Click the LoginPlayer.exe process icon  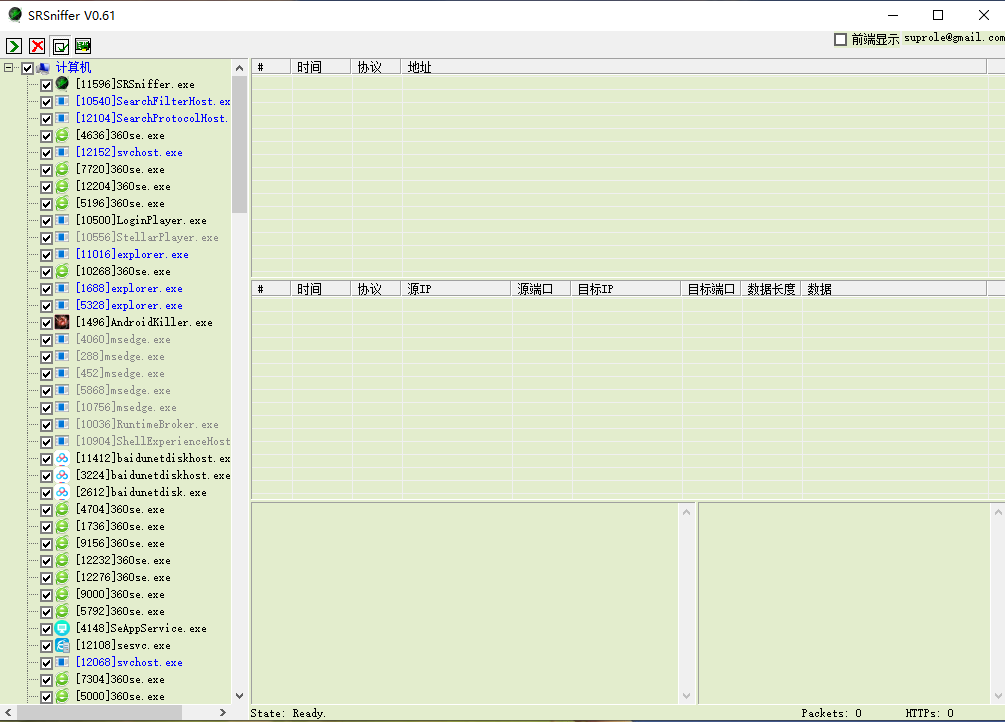(62, 220)
